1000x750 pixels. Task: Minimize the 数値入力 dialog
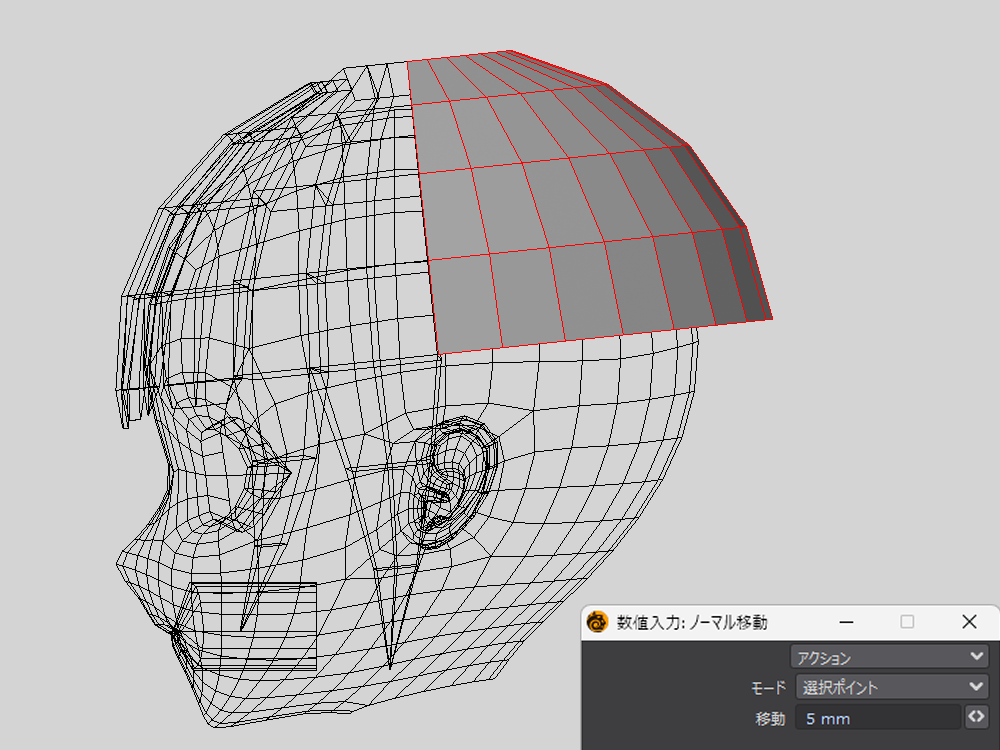[x=846, y=622]
